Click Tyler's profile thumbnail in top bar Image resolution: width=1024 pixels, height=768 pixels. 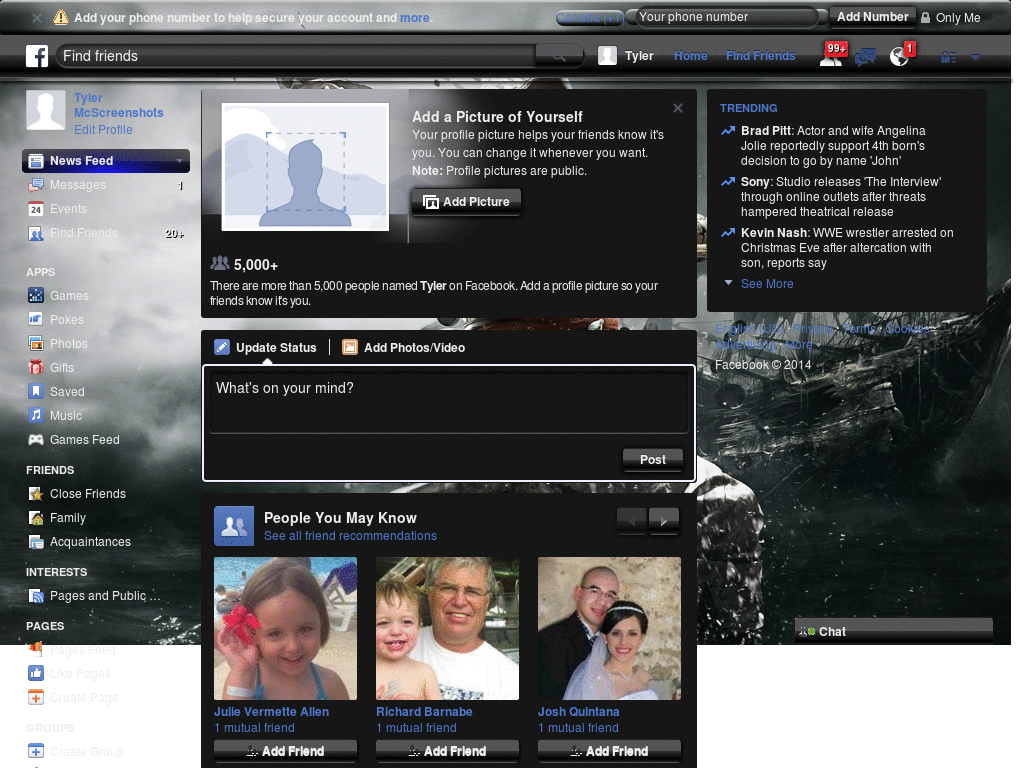pos(607,56)
